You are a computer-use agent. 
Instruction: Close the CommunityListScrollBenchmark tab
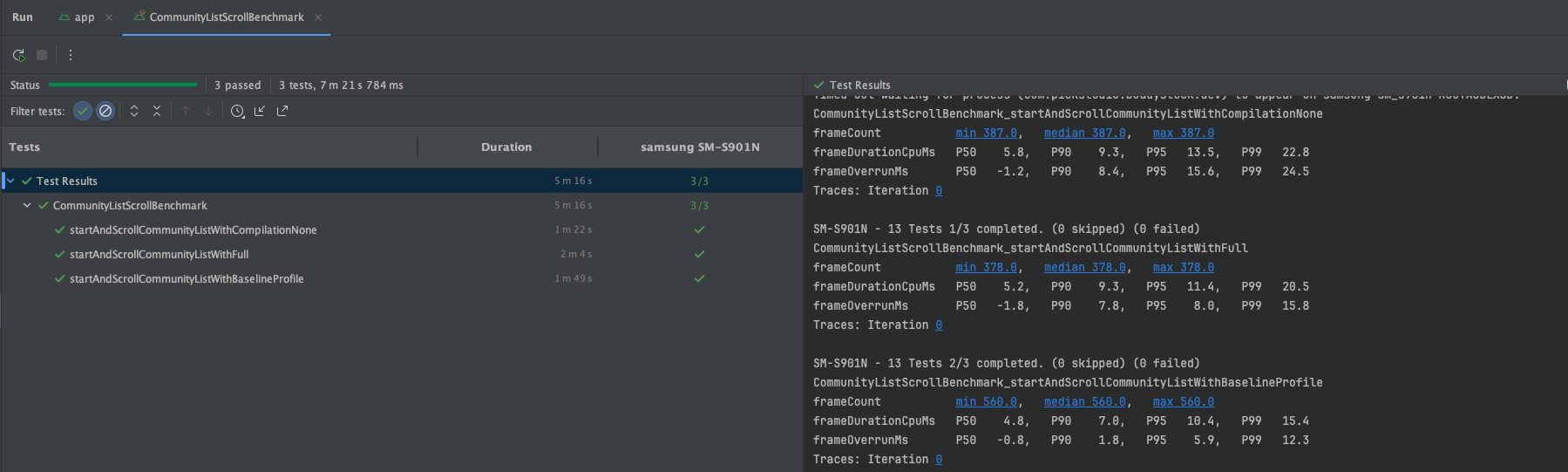click(318, 17)
